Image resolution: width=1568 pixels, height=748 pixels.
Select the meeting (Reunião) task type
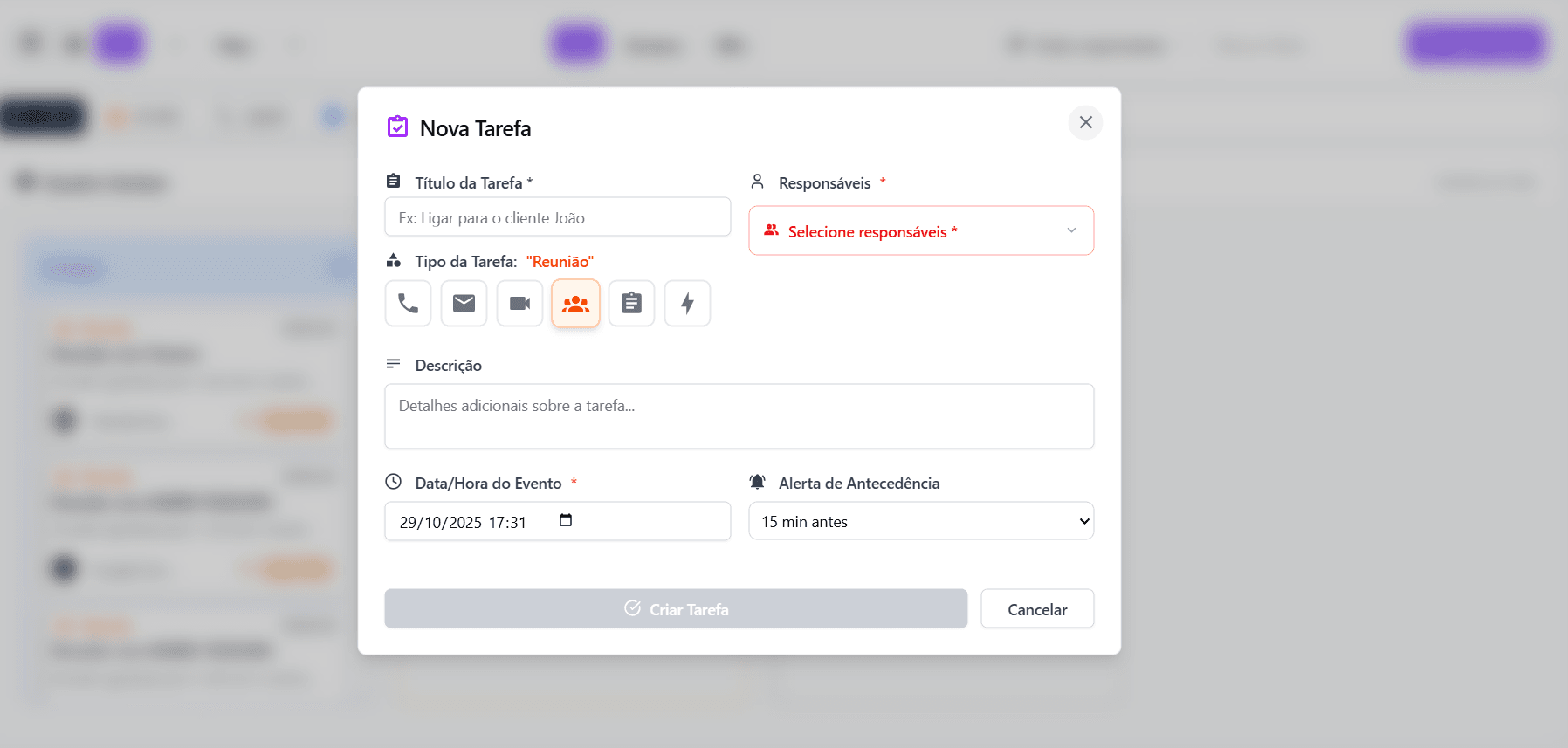[575, 304]
